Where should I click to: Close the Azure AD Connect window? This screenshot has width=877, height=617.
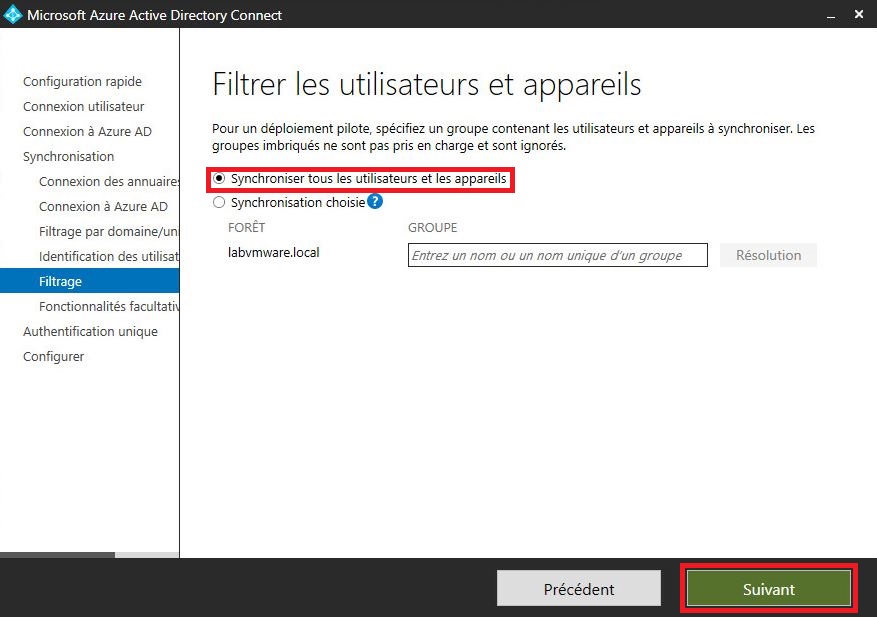[x=859, y=15]
